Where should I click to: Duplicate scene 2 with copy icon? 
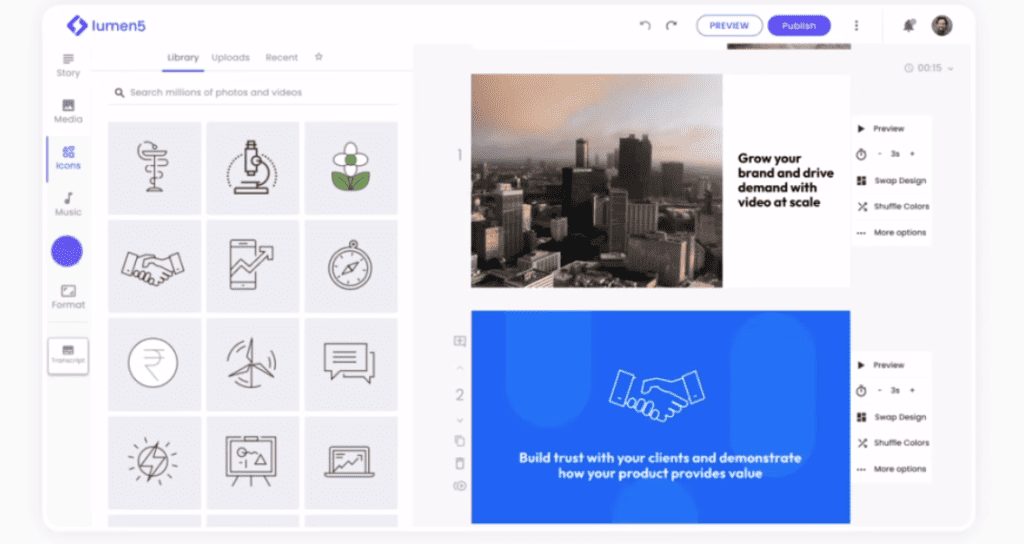pos(460,441)
